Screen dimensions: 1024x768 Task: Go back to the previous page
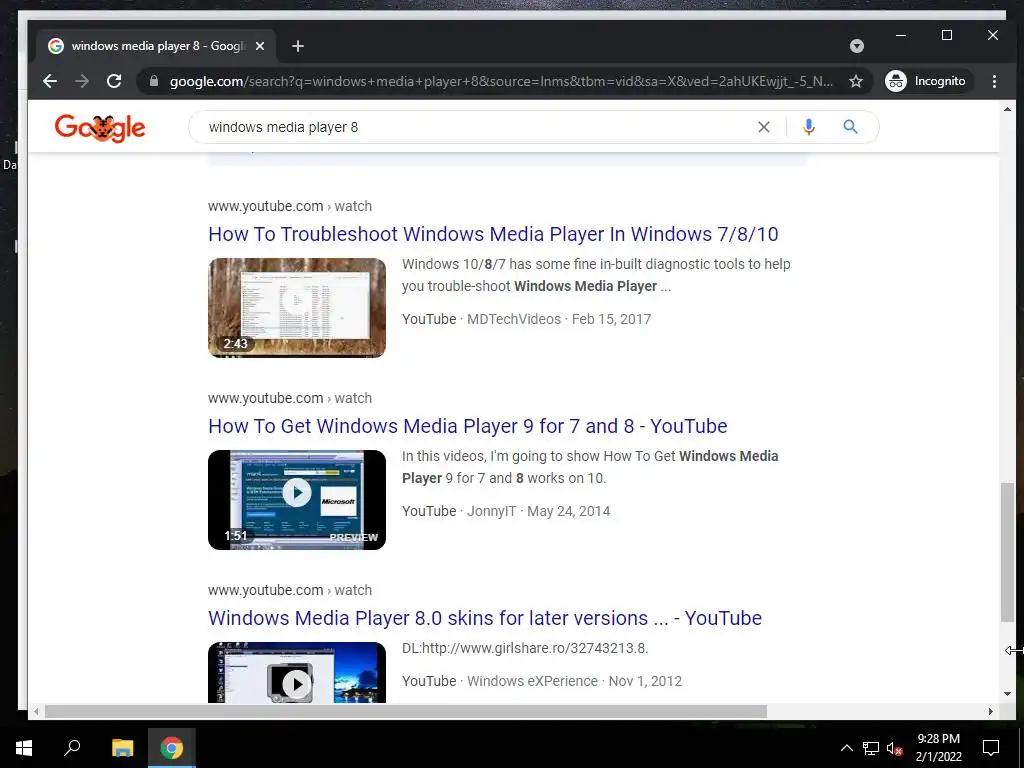[50, 81]
